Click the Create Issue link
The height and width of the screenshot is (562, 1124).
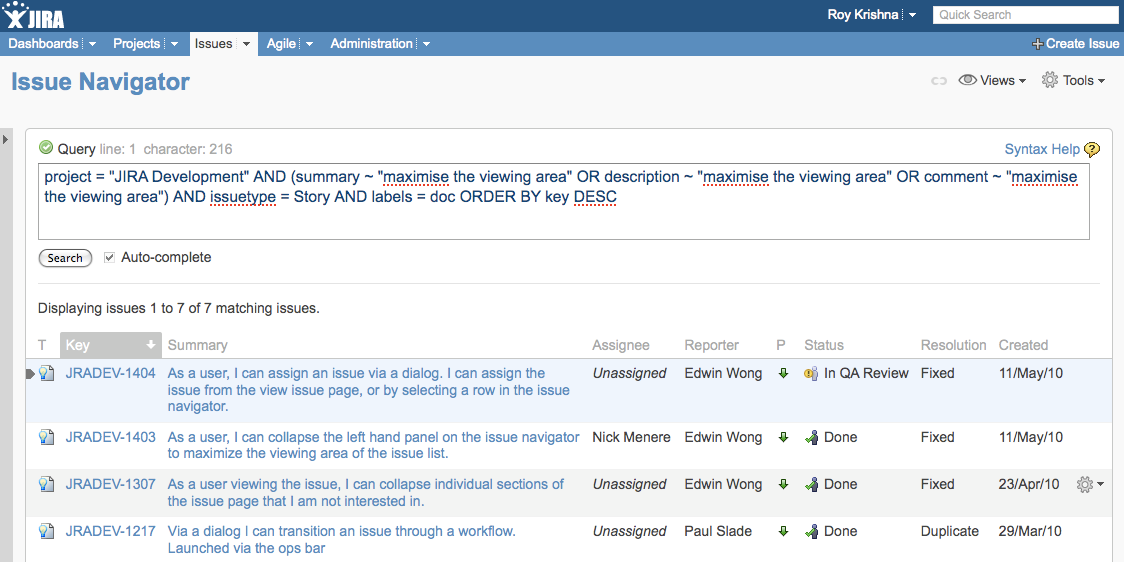click(x=1075, y=44)
